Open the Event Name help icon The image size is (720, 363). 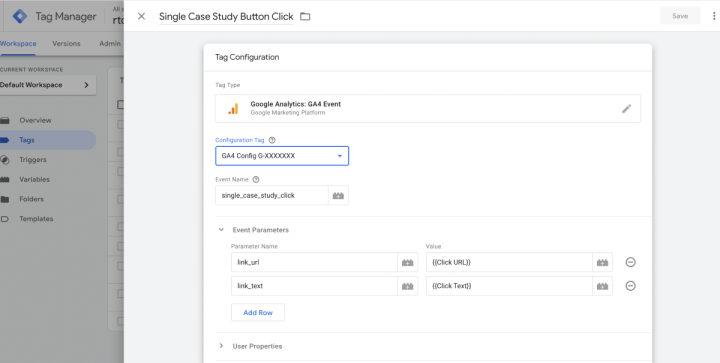coord(256,180)
